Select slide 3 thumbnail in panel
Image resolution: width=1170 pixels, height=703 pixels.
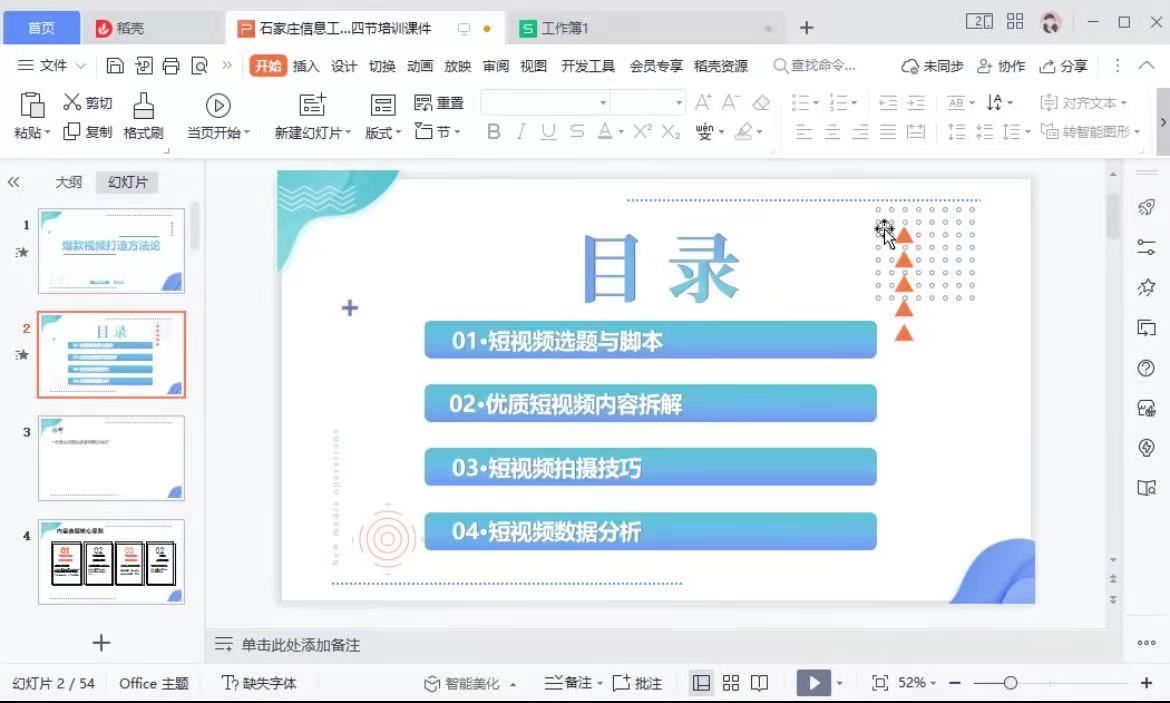click(111, 458)
